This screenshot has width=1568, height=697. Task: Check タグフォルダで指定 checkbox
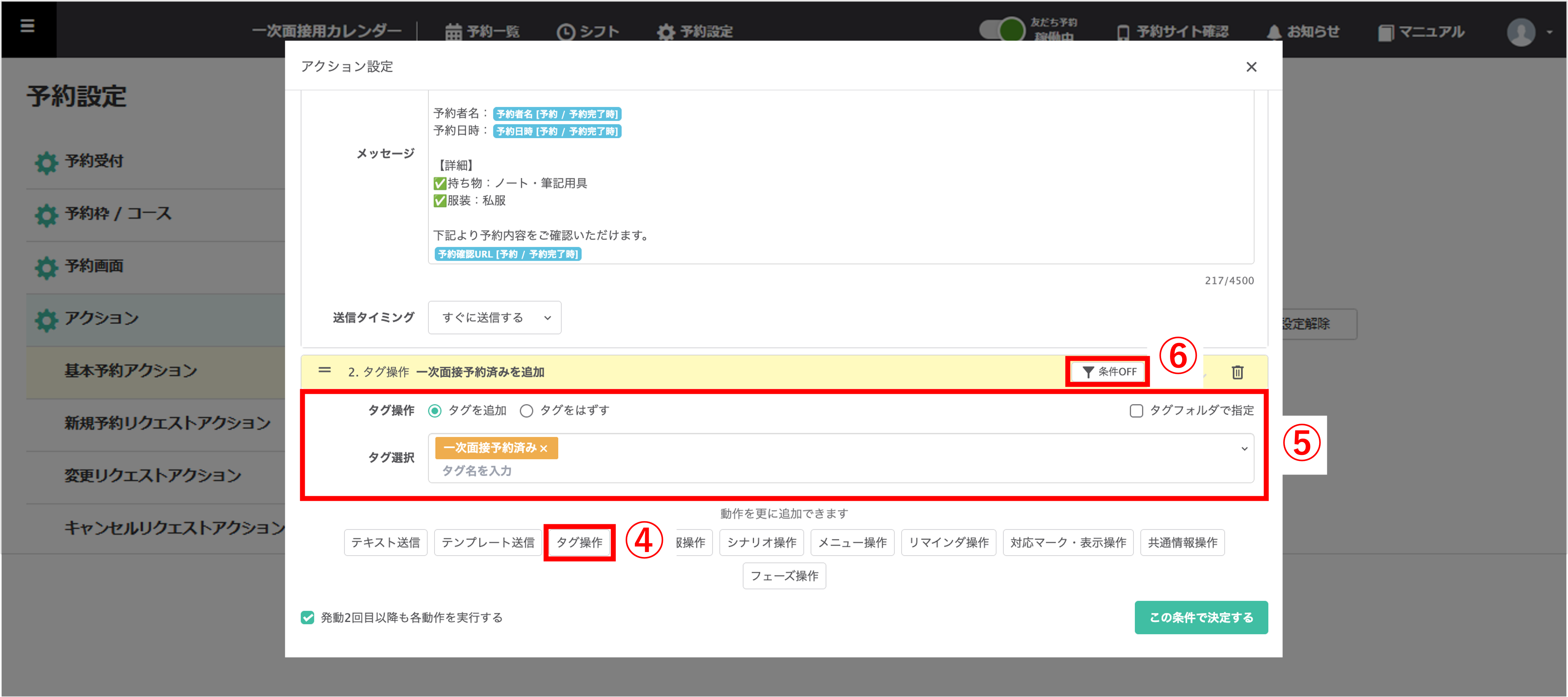click(1136, 411)
